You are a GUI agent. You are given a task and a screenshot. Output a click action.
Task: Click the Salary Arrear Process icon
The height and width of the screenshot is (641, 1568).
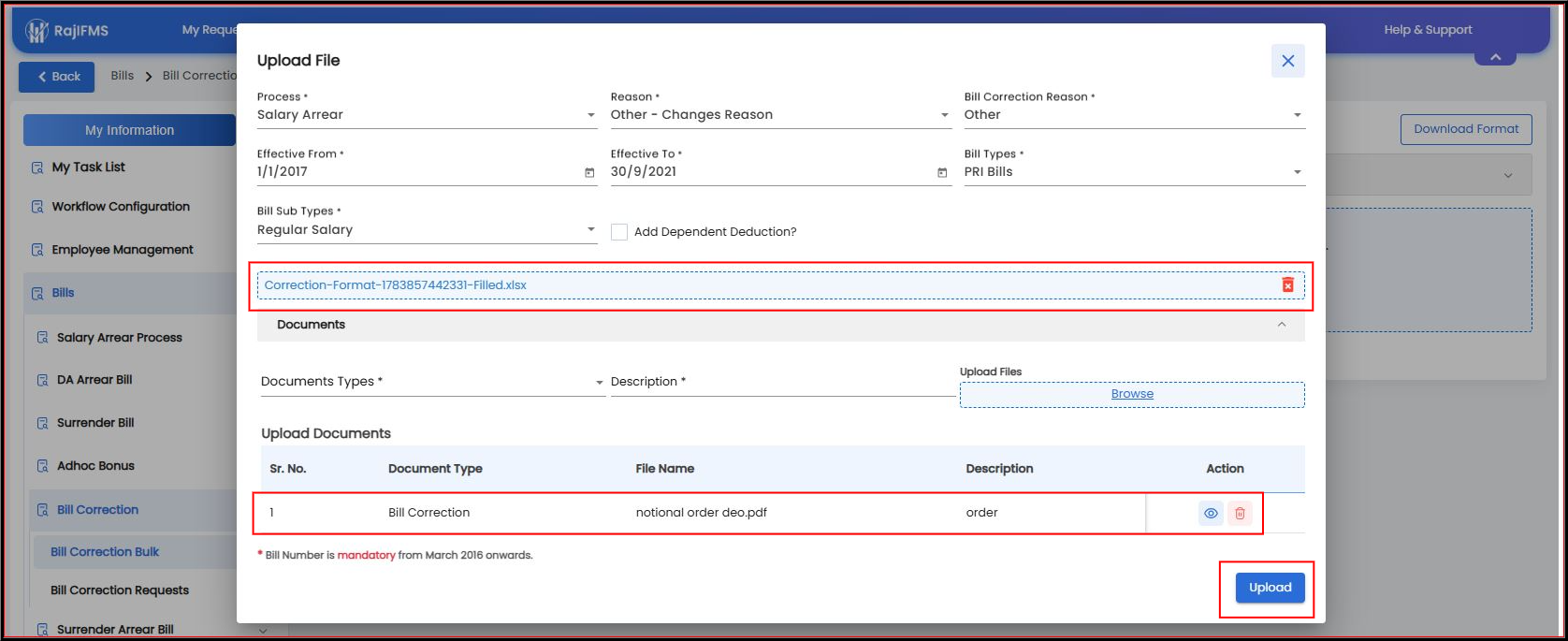click(42, 338)
